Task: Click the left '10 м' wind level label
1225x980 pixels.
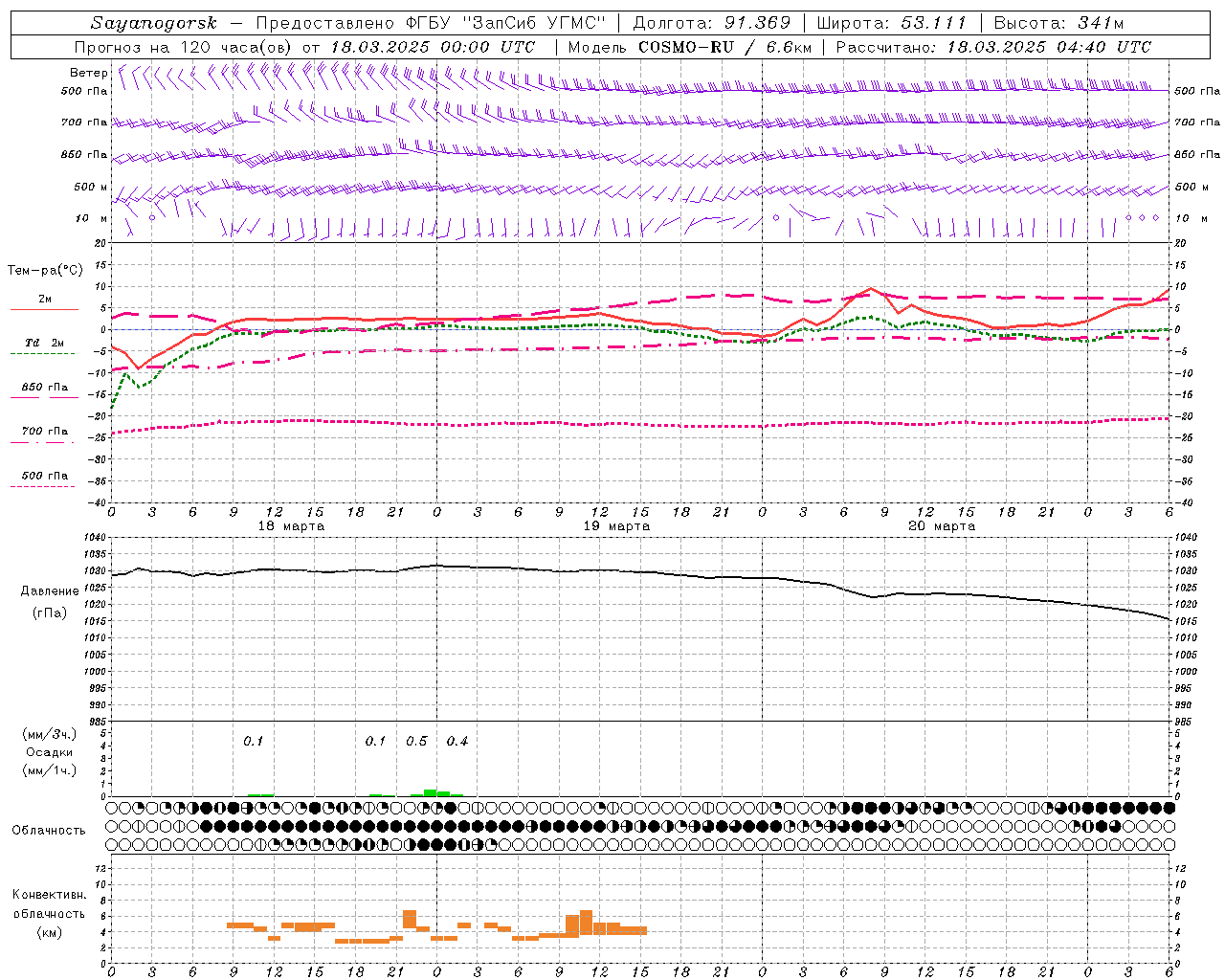Action: (x=92, y=218)
